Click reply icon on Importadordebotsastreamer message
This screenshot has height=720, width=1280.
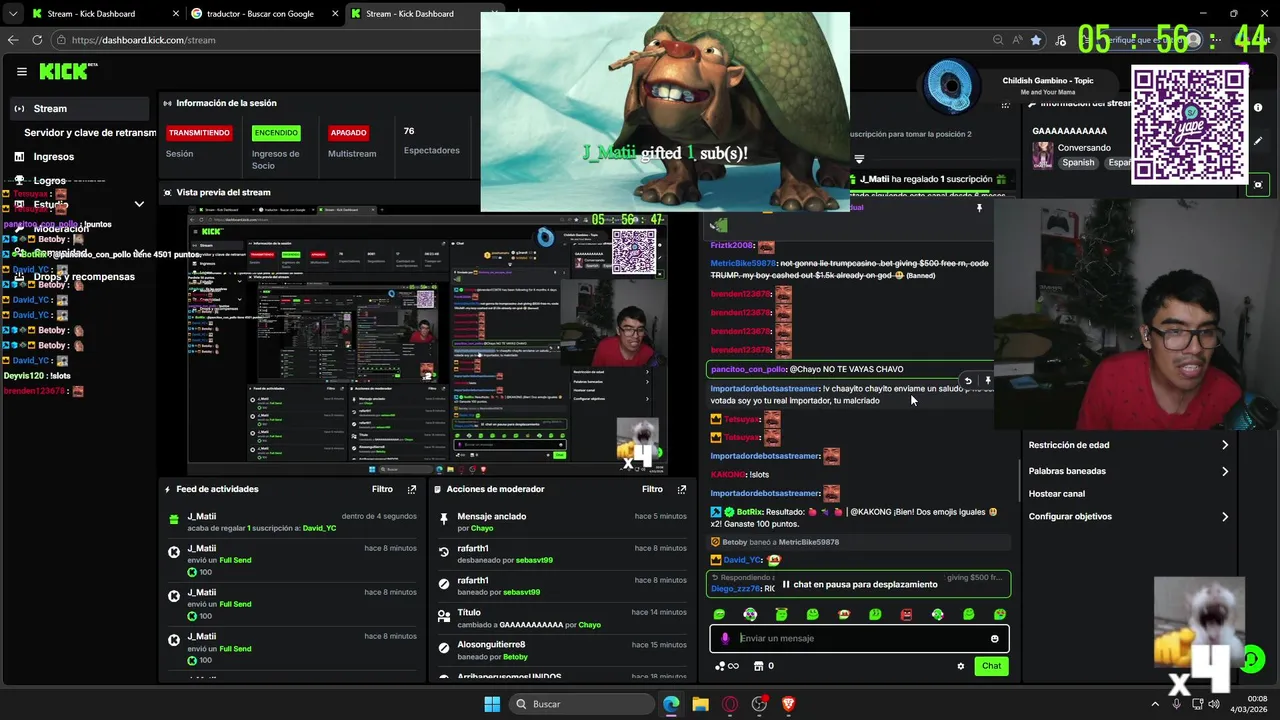[968, 381]
